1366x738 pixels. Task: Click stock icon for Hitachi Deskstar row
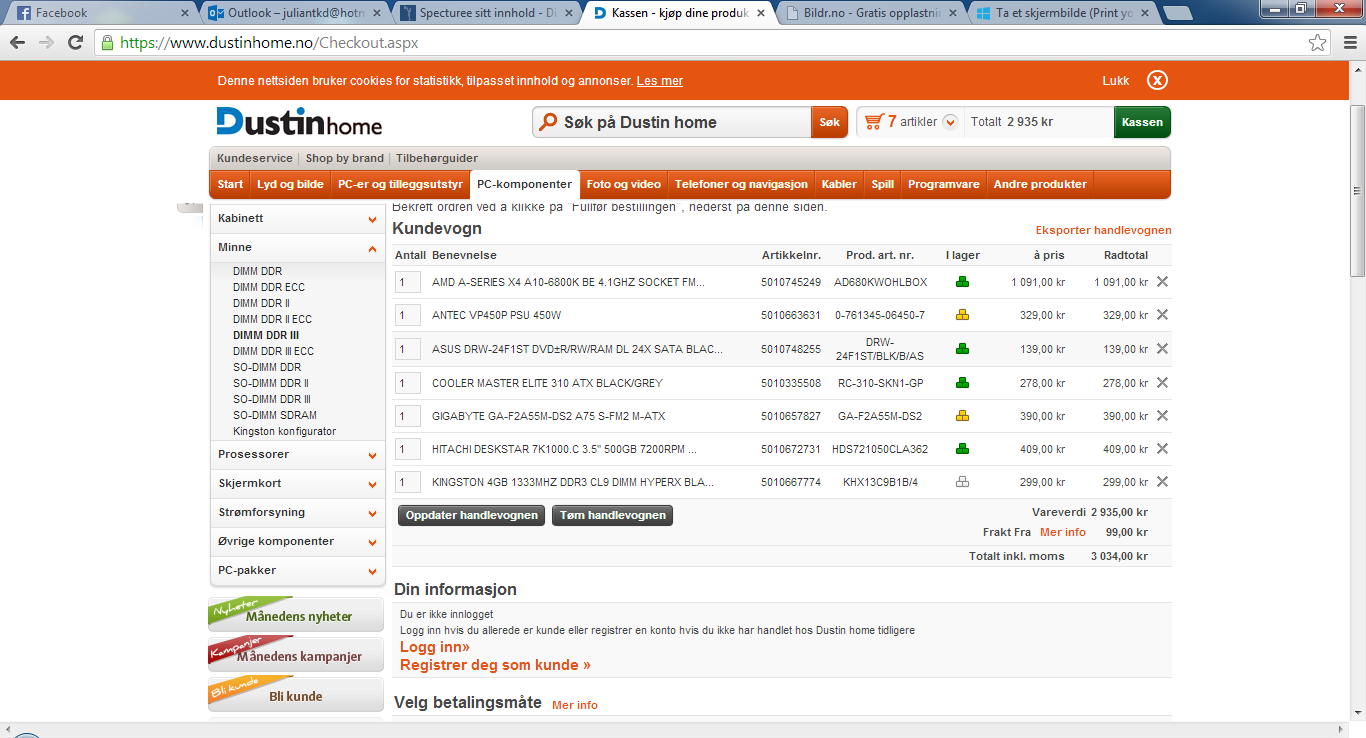pyautogui.click(x=962, y=449)
